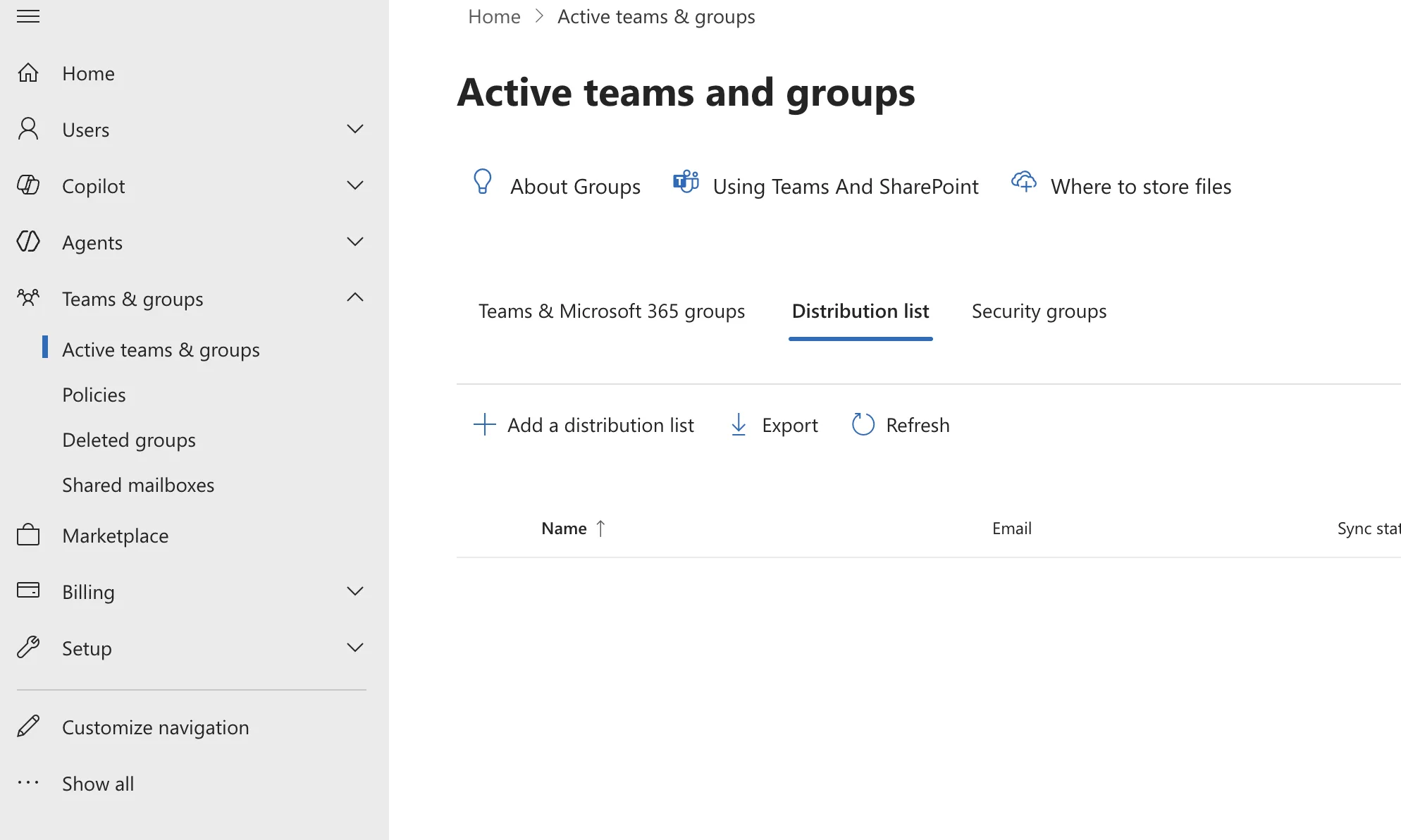Open Deleted groups in sidebar
Image resolution: width=1401 pixels, height=840 pixels.
coord(129,440)
